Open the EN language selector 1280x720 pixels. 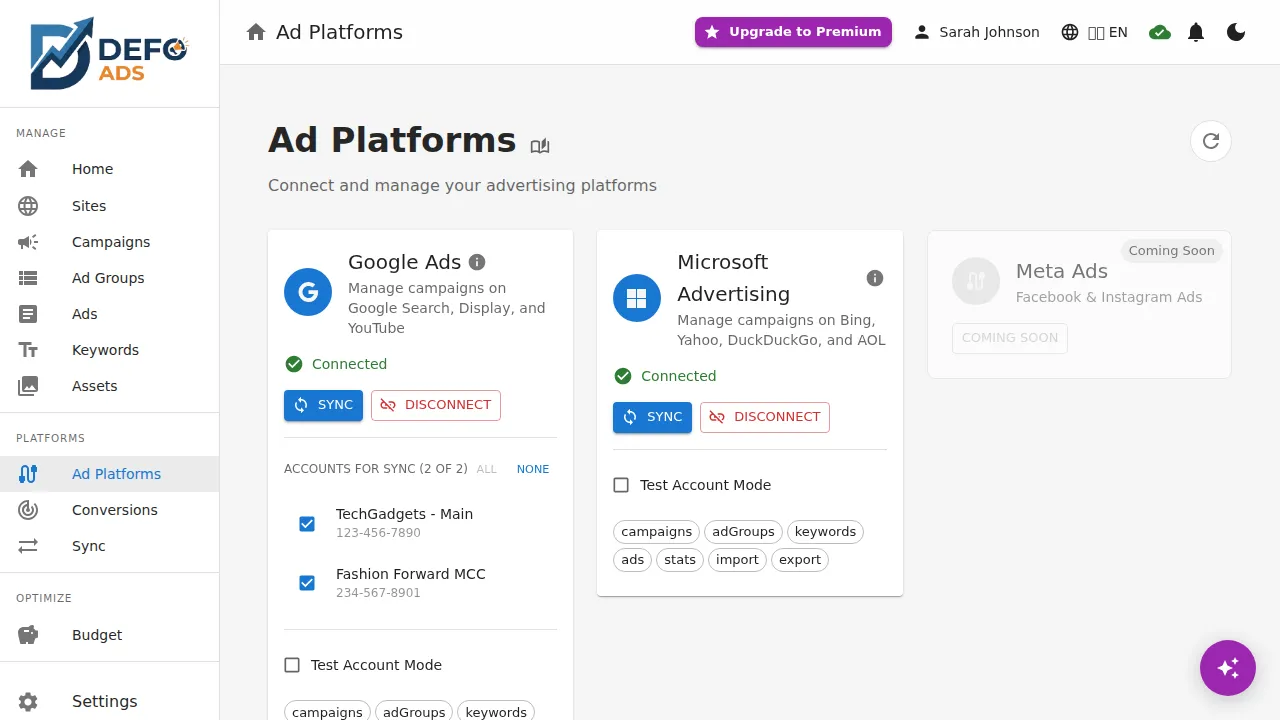(1095, 32)
